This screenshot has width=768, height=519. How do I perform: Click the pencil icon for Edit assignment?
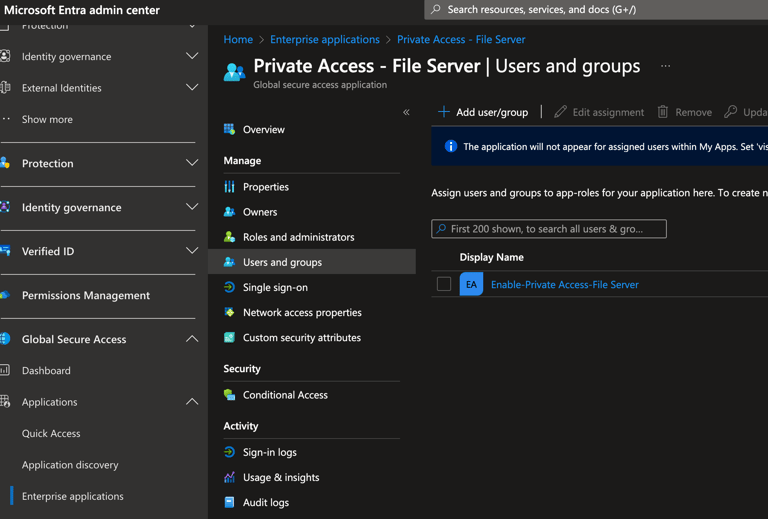tap(560, 112)
